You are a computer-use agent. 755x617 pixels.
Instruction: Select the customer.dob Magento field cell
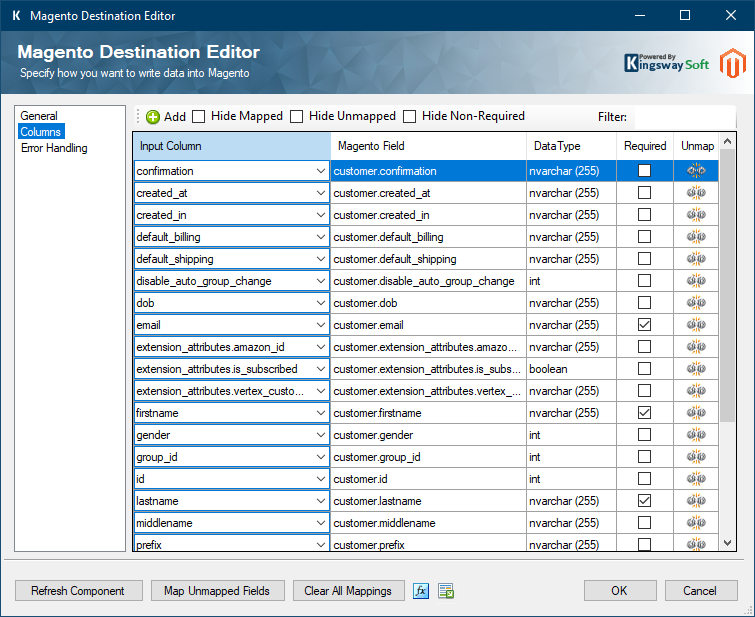[428, 303]
